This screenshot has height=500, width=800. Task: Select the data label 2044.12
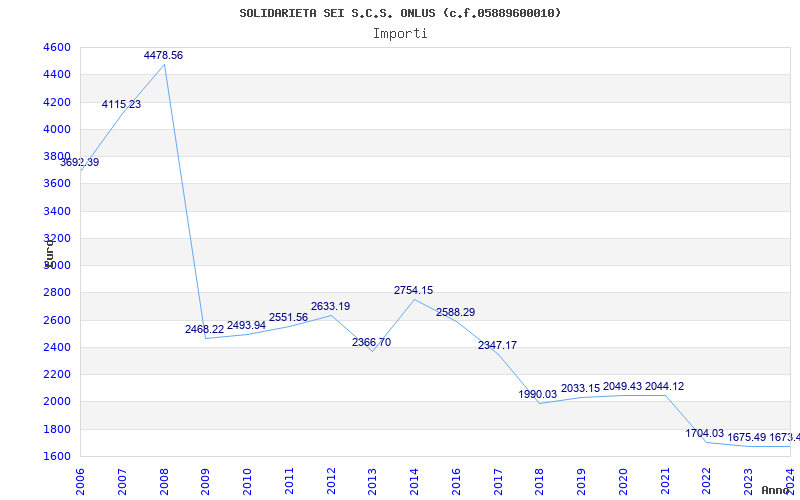665,386
